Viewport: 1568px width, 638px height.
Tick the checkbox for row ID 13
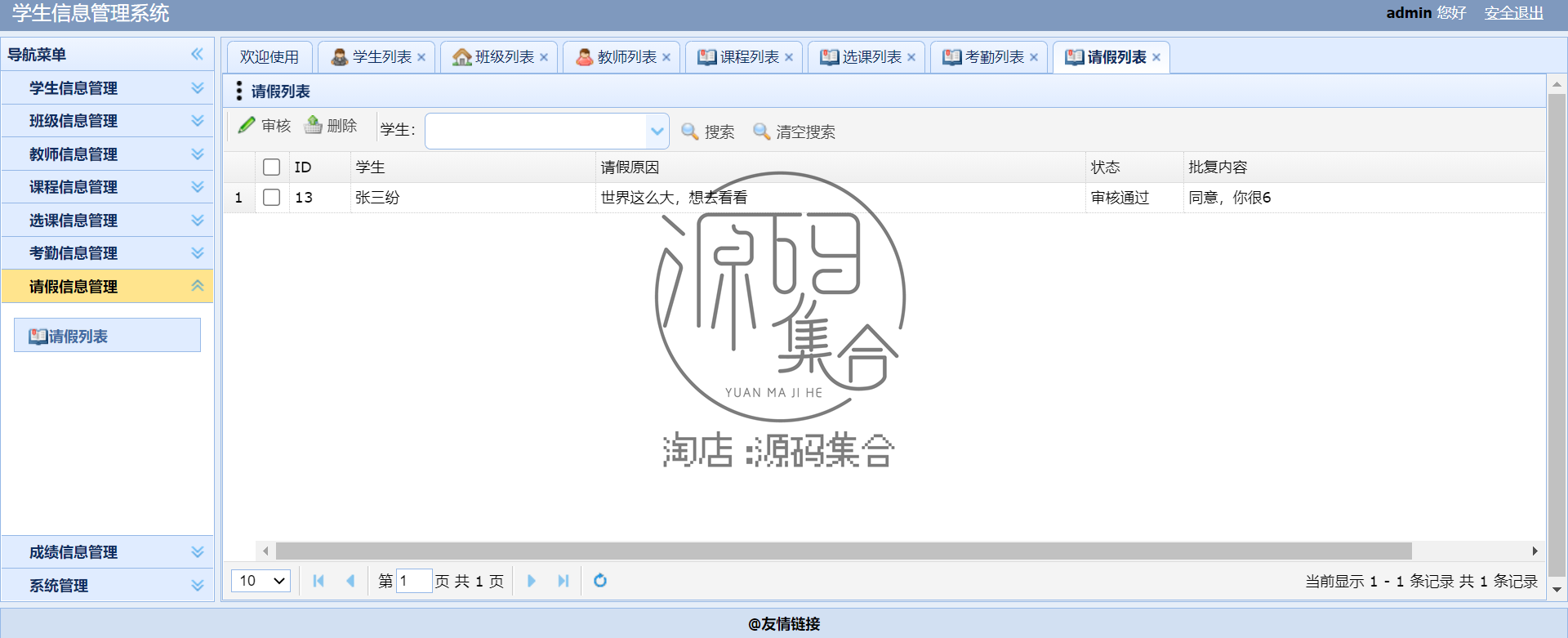click(272, 198)
